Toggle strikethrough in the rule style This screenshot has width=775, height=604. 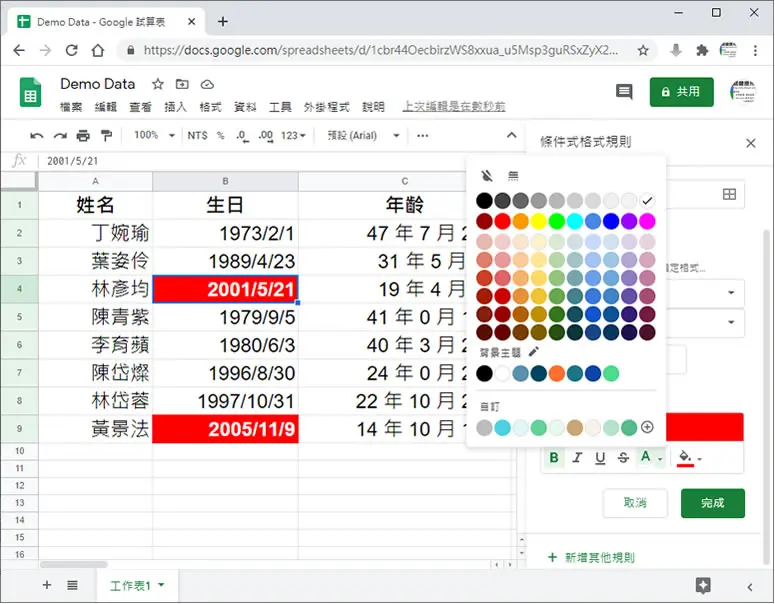pyautogui.click(x=623, y=458)
